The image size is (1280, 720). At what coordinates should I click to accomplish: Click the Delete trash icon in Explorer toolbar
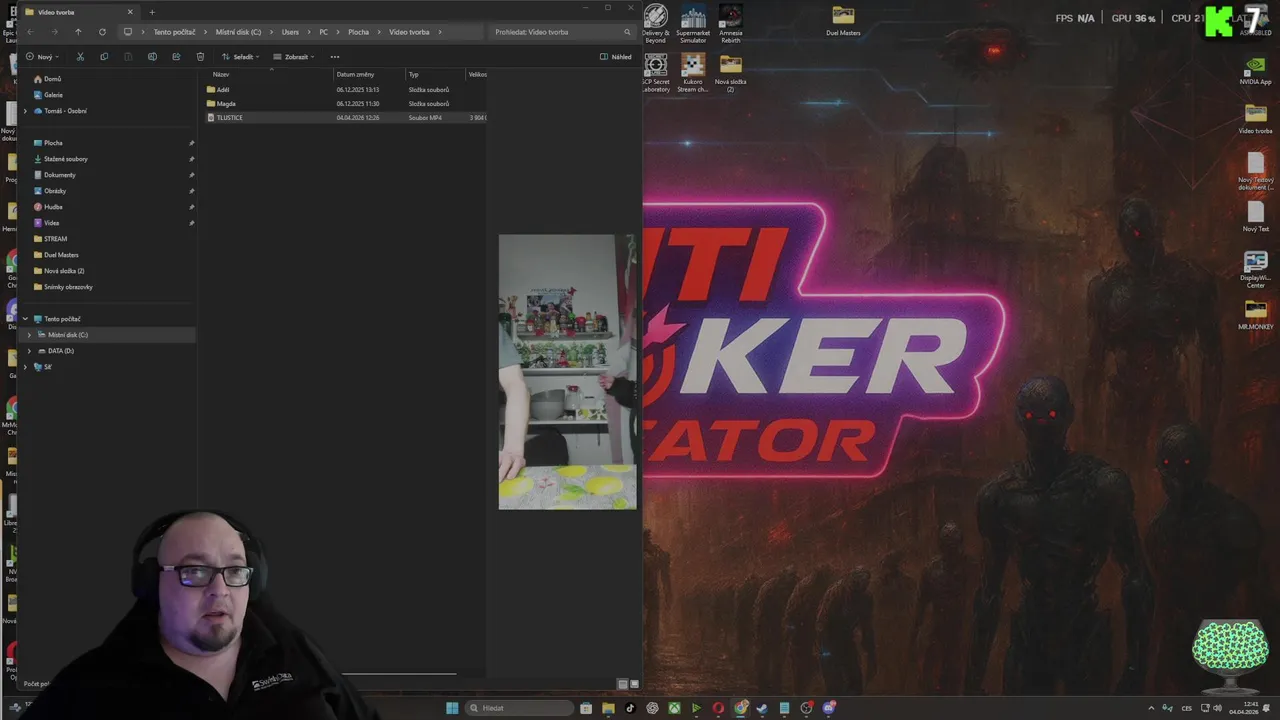[200, 57]
